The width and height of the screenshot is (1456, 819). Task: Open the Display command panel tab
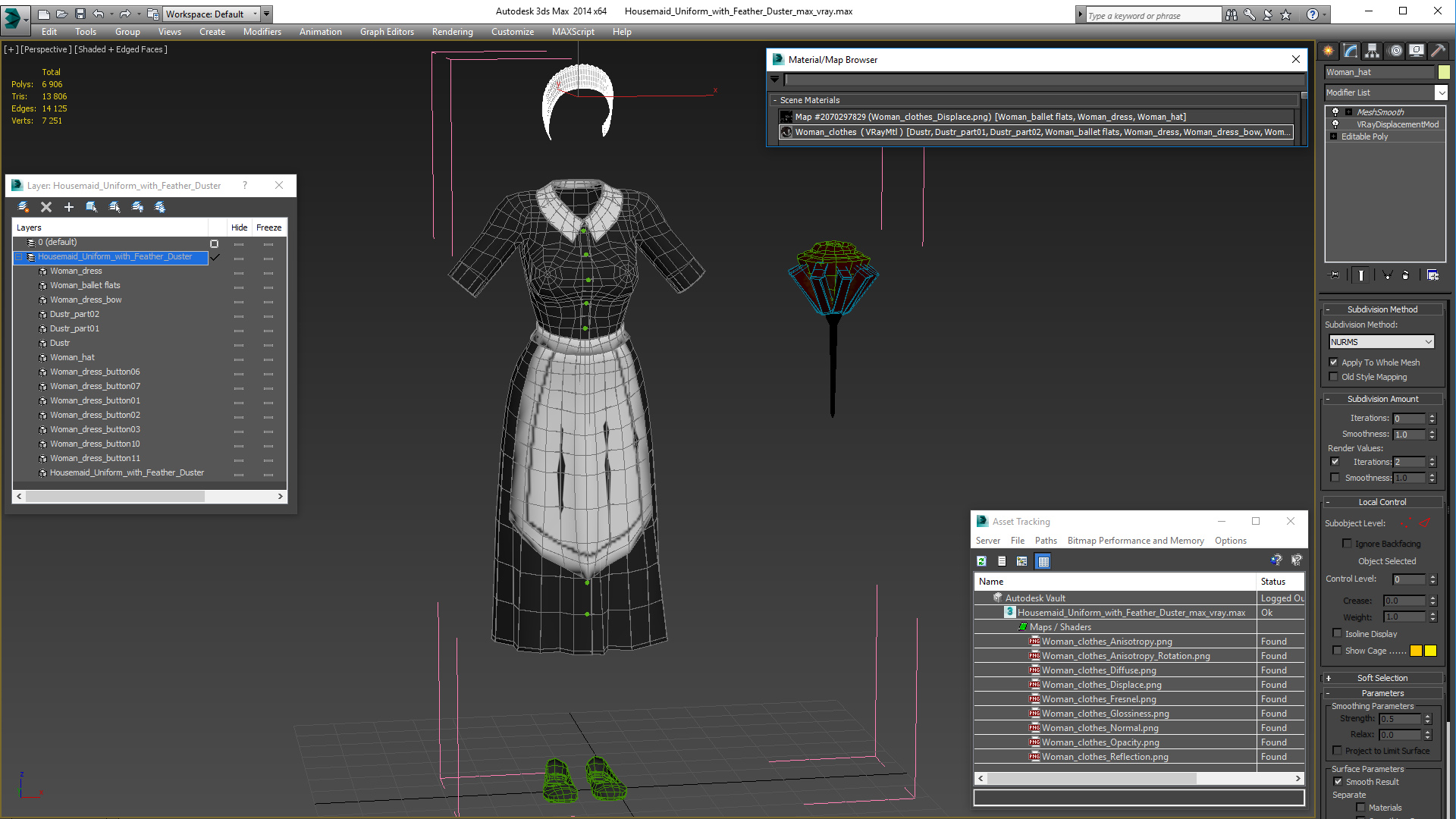[x=1417, y=51]
